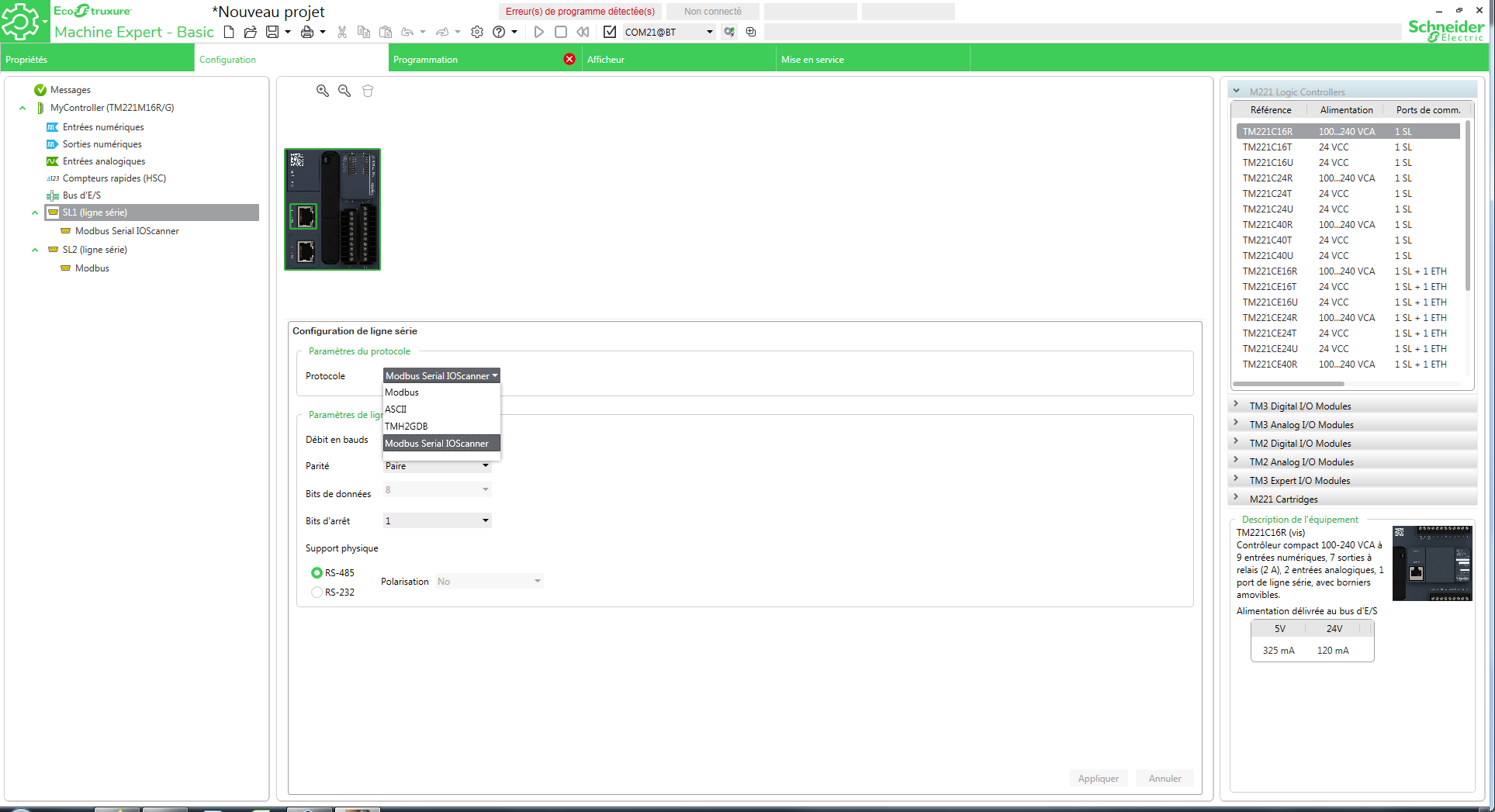Click the undo arrow icon
Viewport: 1495px width, 812px height.
407,32
